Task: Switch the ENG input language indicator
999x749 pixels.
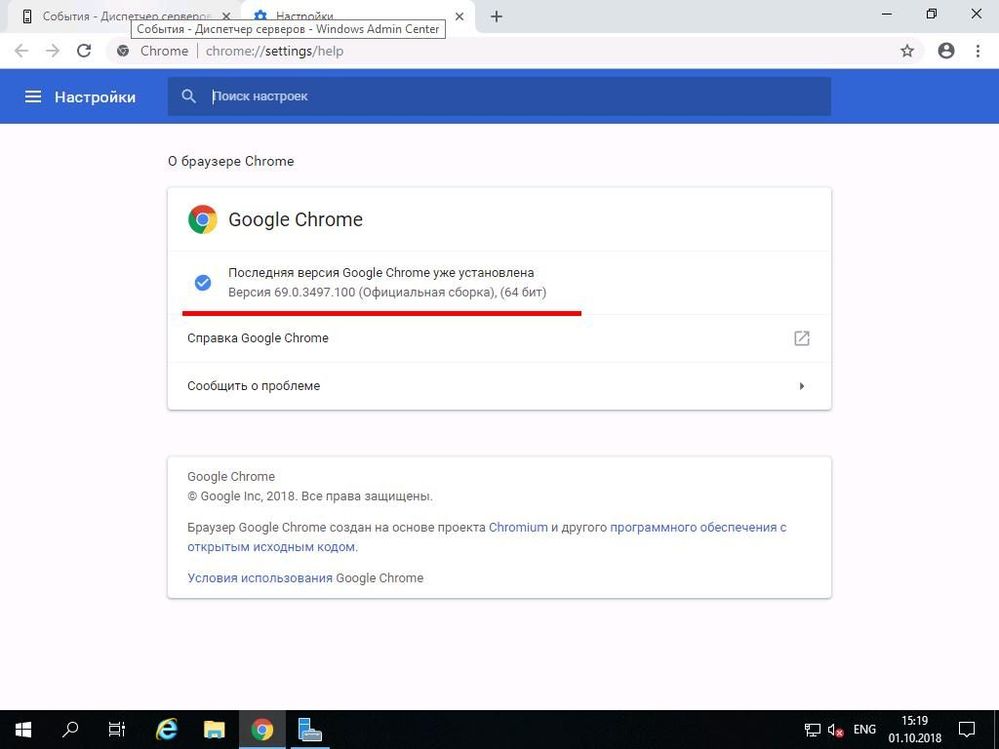Action: pyautogui.click(x=865, y=729)
